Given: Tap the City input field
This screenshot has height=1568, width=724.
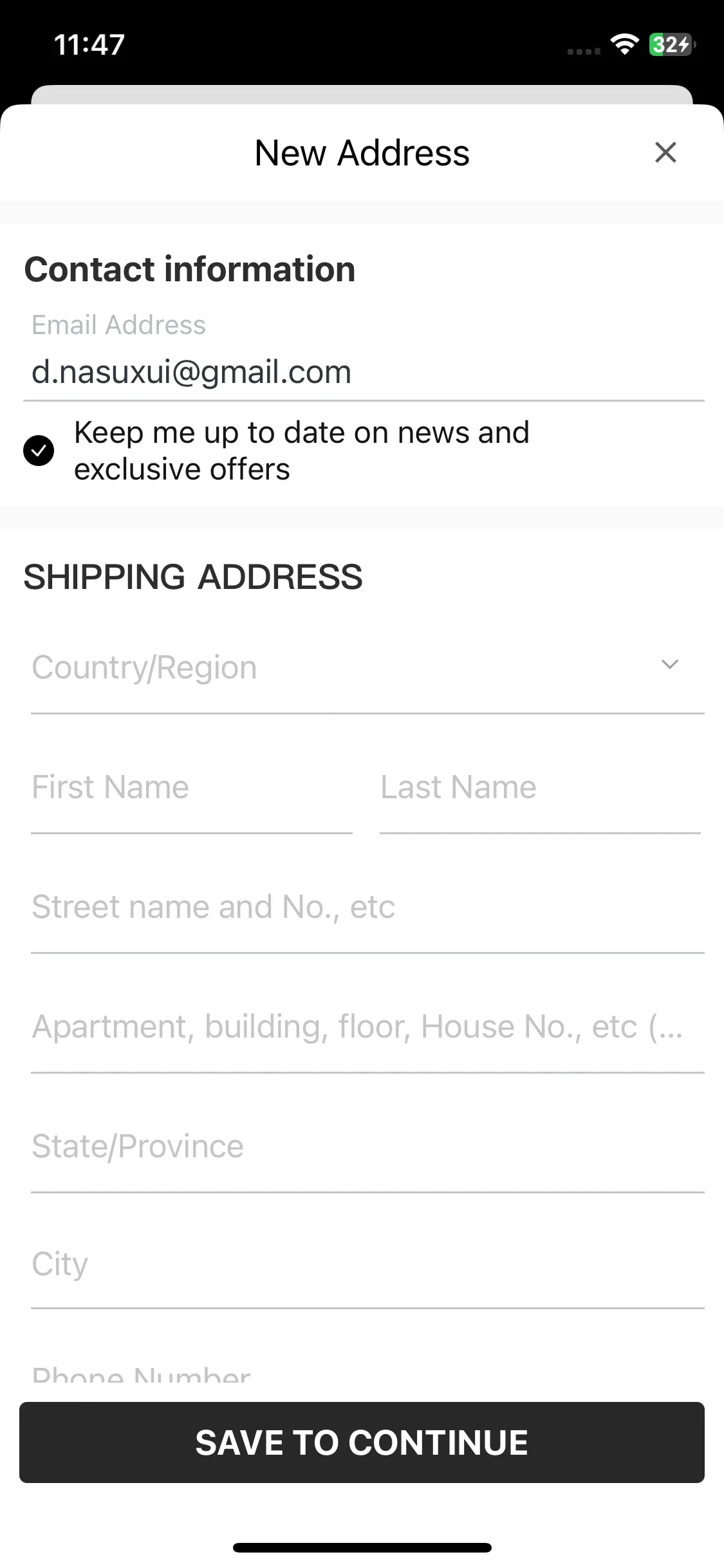Looking at the screenshot, I should click(367, 1265).
